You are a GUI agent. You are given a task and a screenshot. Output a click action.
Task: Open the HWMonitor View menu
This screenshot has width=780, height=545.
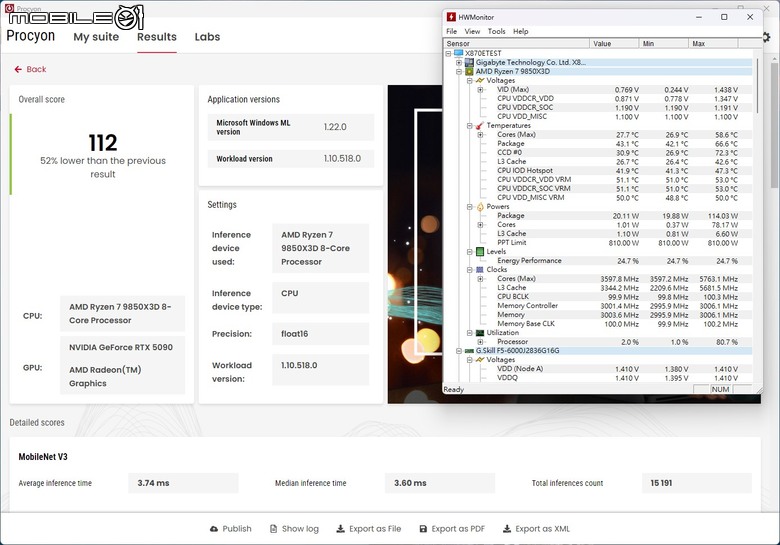(x=472, y=31)
